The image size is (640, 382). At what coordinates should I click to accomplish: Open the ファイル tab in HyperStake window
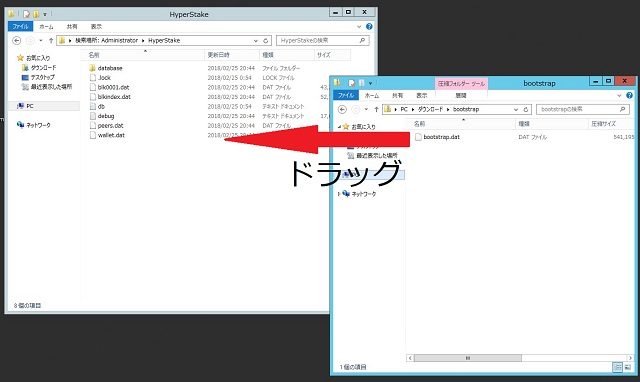point(20,27)
